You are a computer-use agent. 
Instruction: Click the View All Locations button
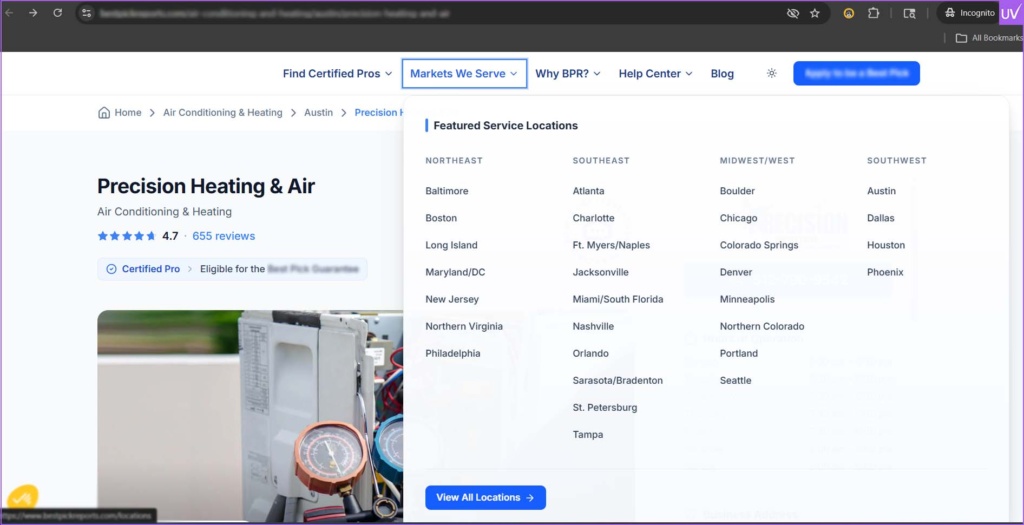coord(485,497)
